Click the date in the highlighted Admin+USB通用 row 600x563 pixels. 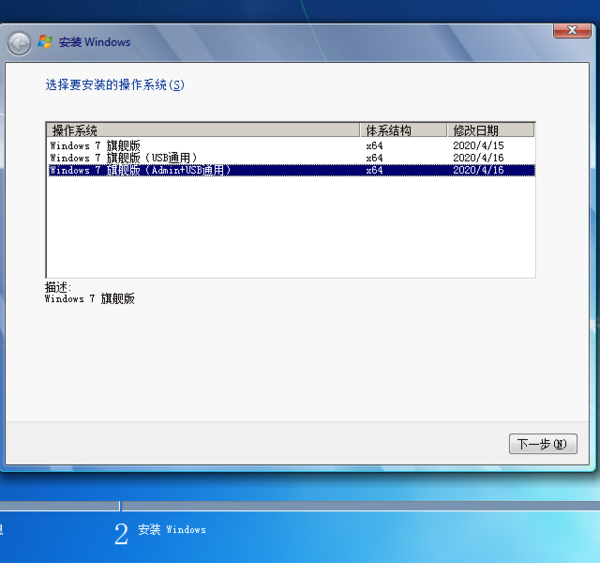(478, 170)
